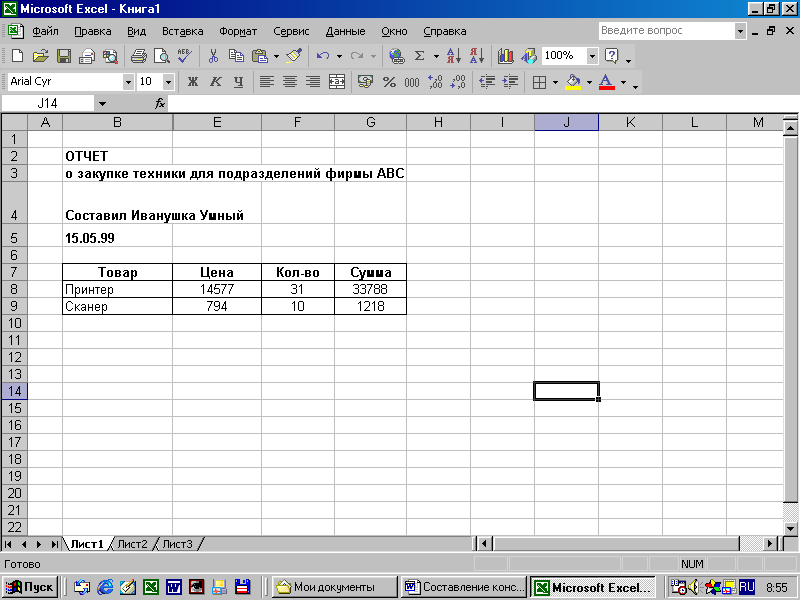This screenshot has width=800, height=600.
Task: Undo the last action
Action: [x=322, y=56]
